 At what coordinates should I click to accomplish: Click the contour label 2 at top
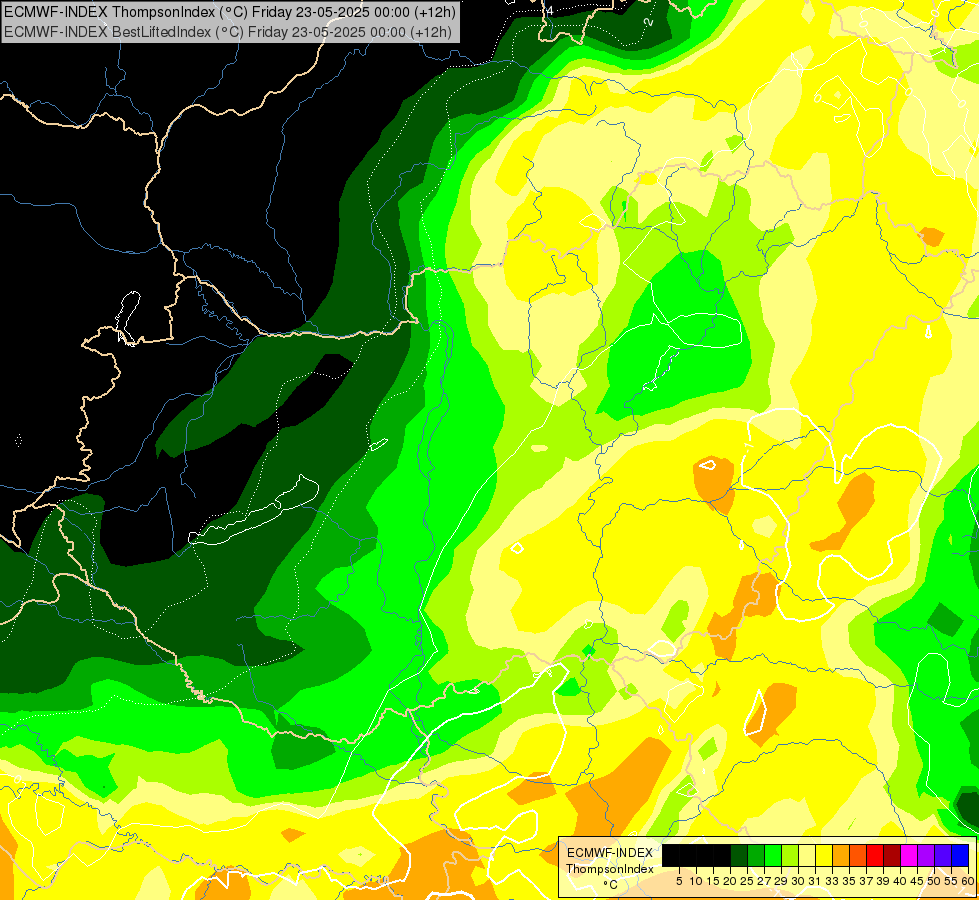click(648, 22)
